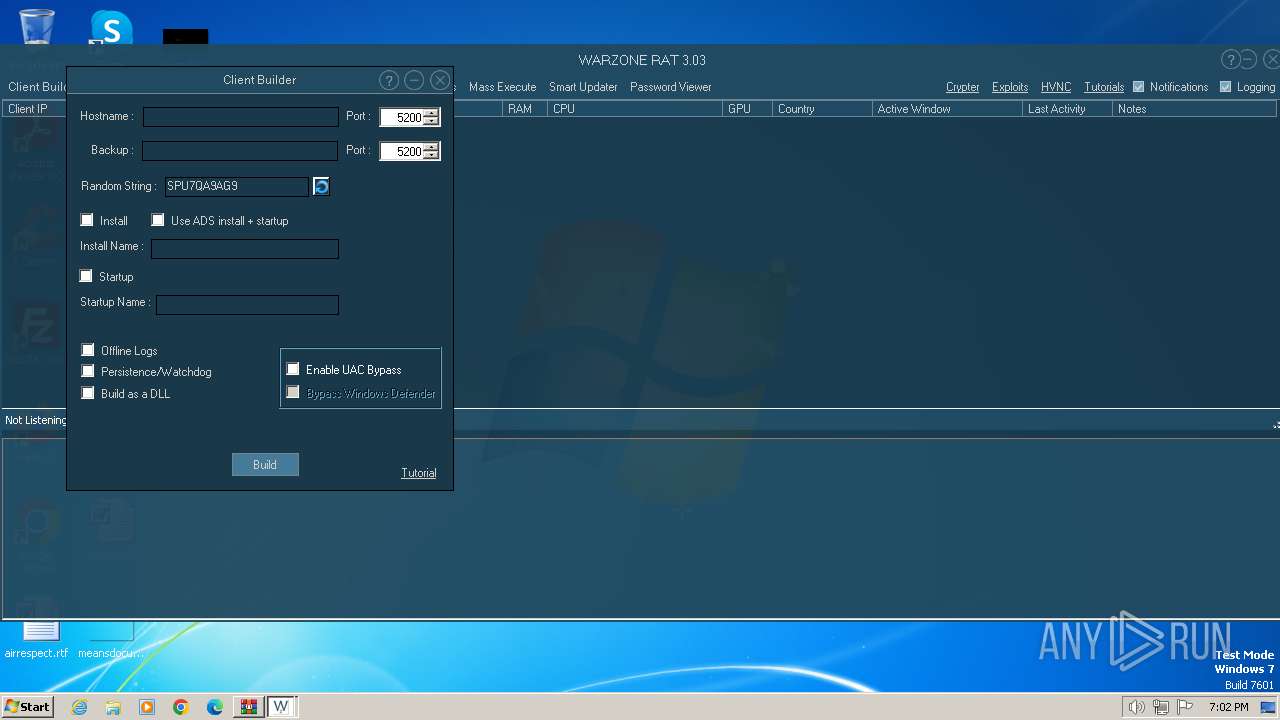Enable UAC Bypass checkbox
The image size is (1280, 720).
point(293,369)
